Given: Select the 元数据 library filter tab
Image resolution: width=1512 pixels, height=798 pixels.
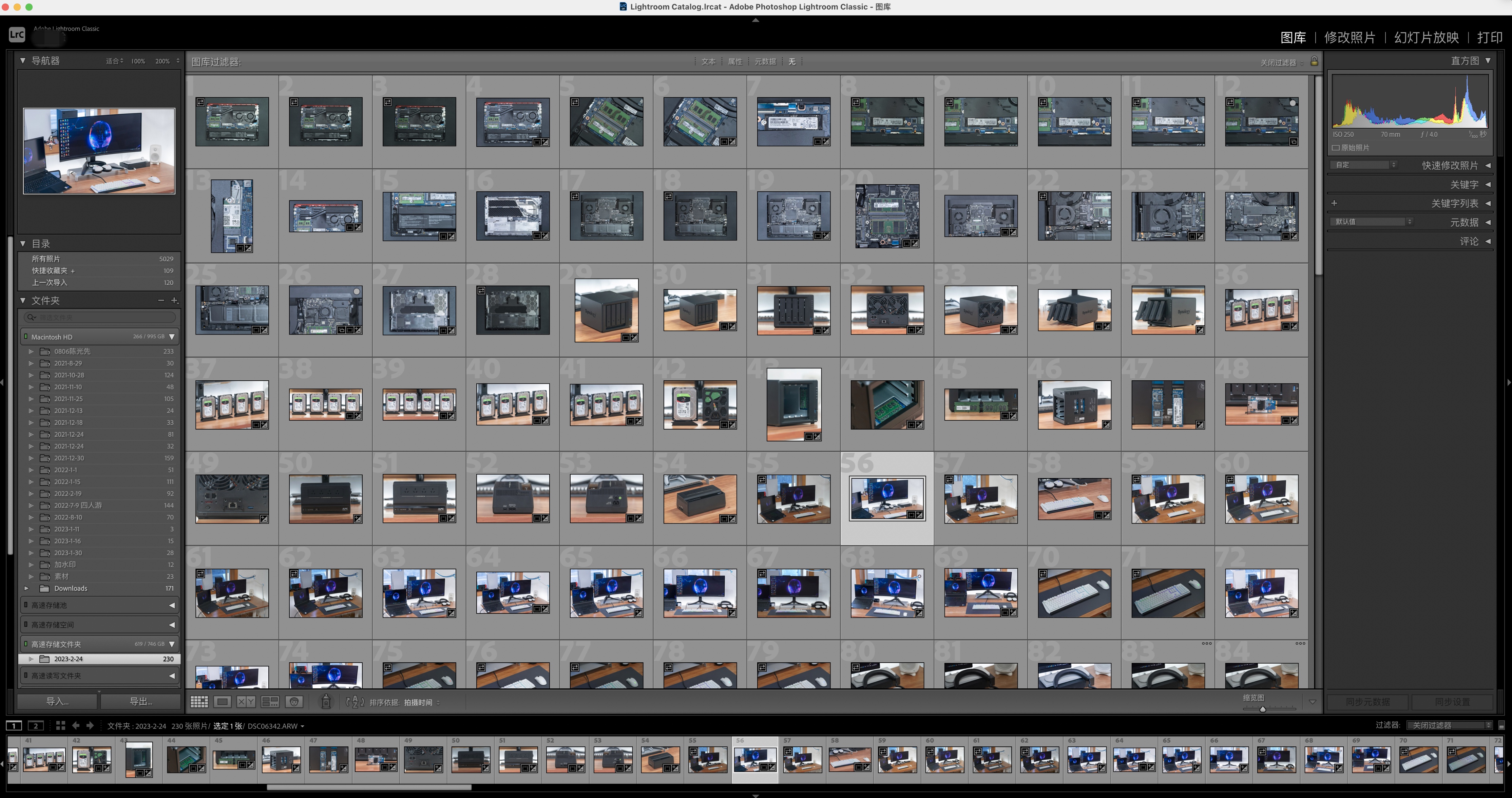Looking at the screenshot, I should tap(765, 62).
